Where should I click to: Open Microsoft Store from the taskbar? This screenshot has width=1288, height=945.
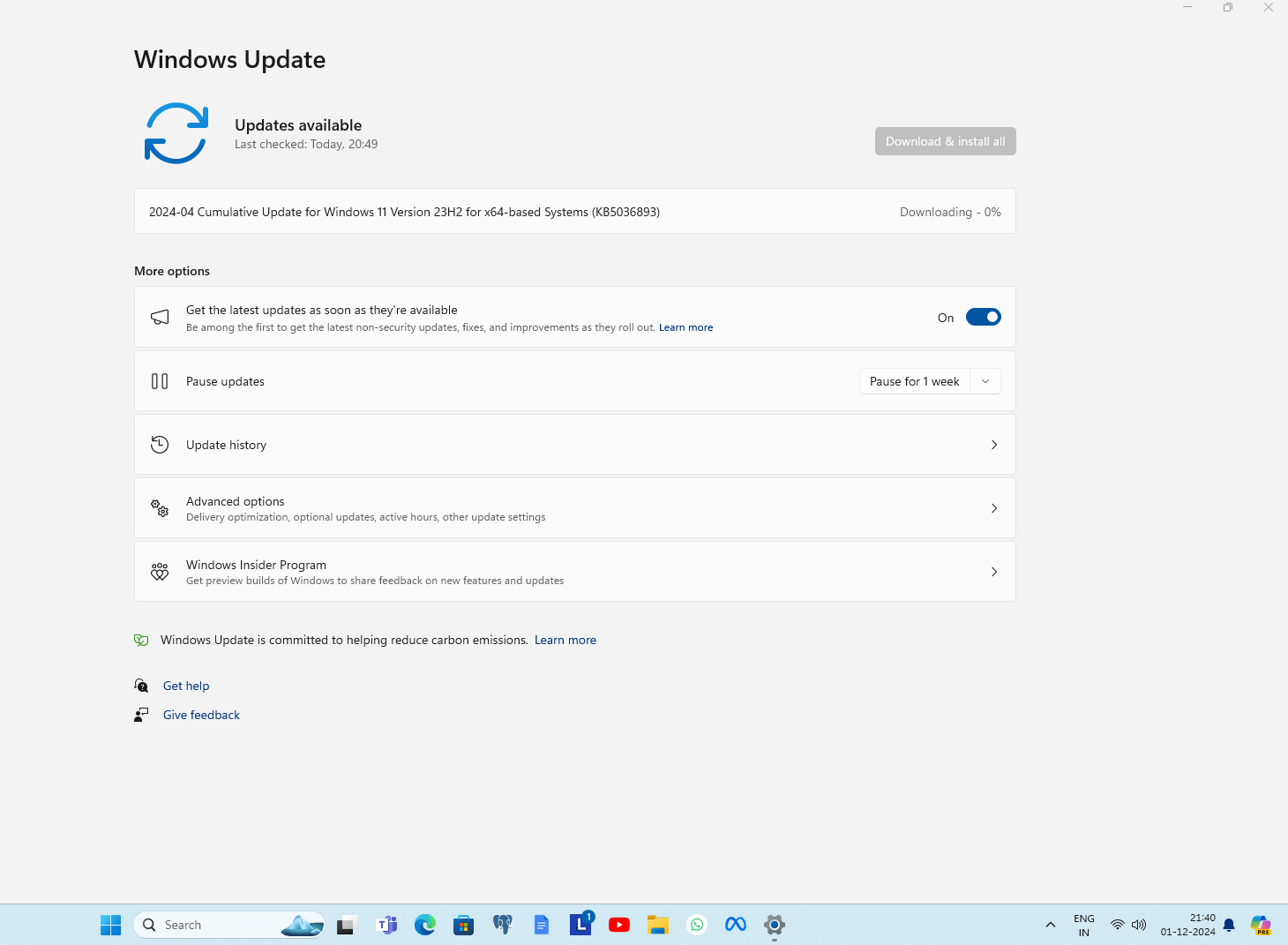(464, 925)
